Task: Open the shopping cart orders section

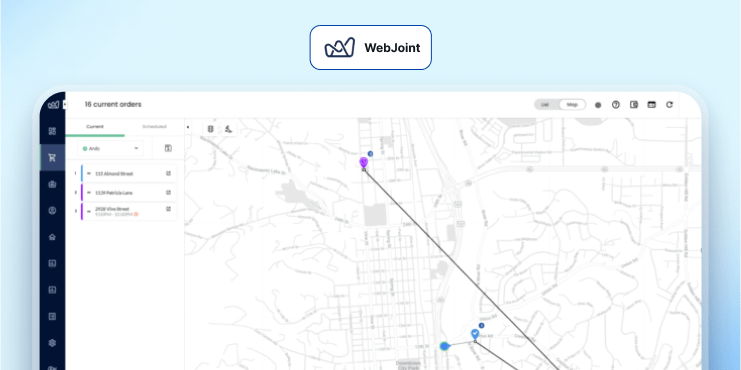Action: (x=52, y=157)
